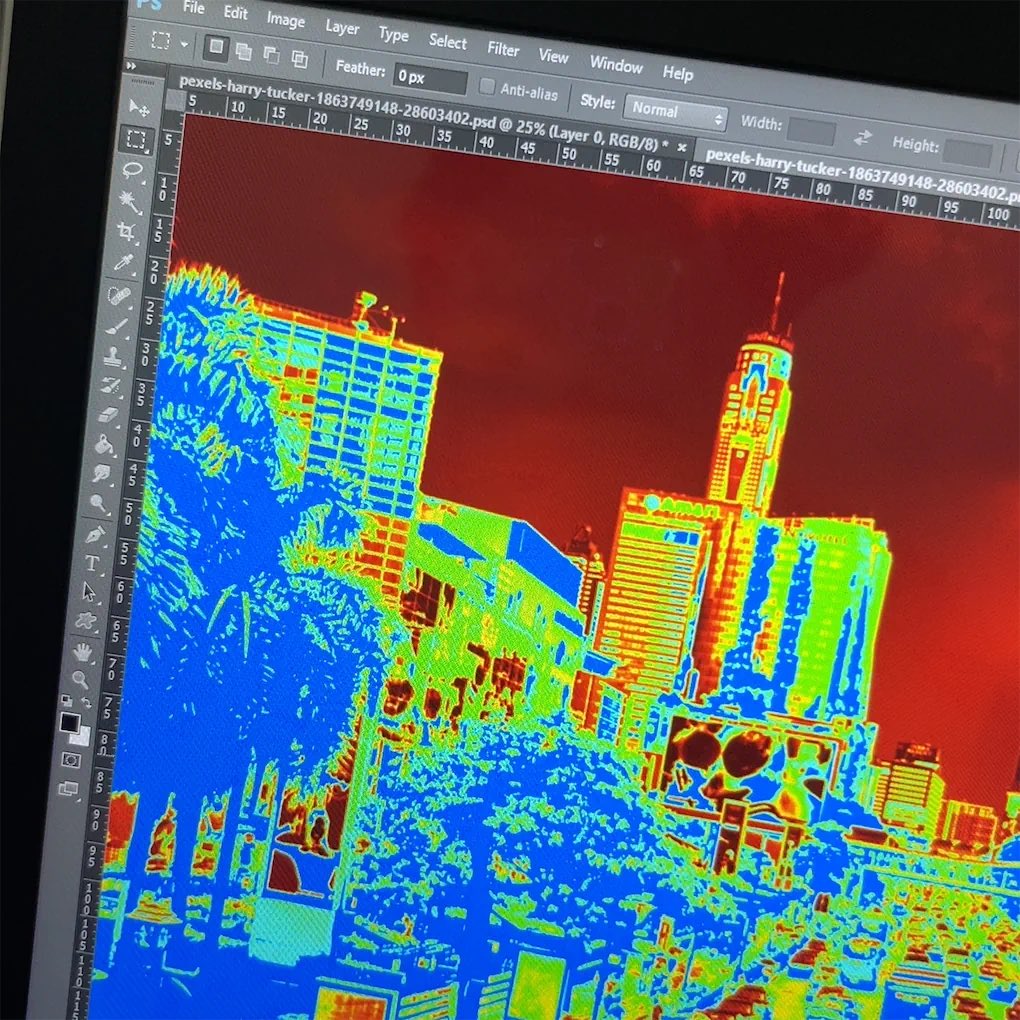Open the Select menu
This screenshot has height=1020, width=1020.
pyautogui.click(x=448, y=42)
